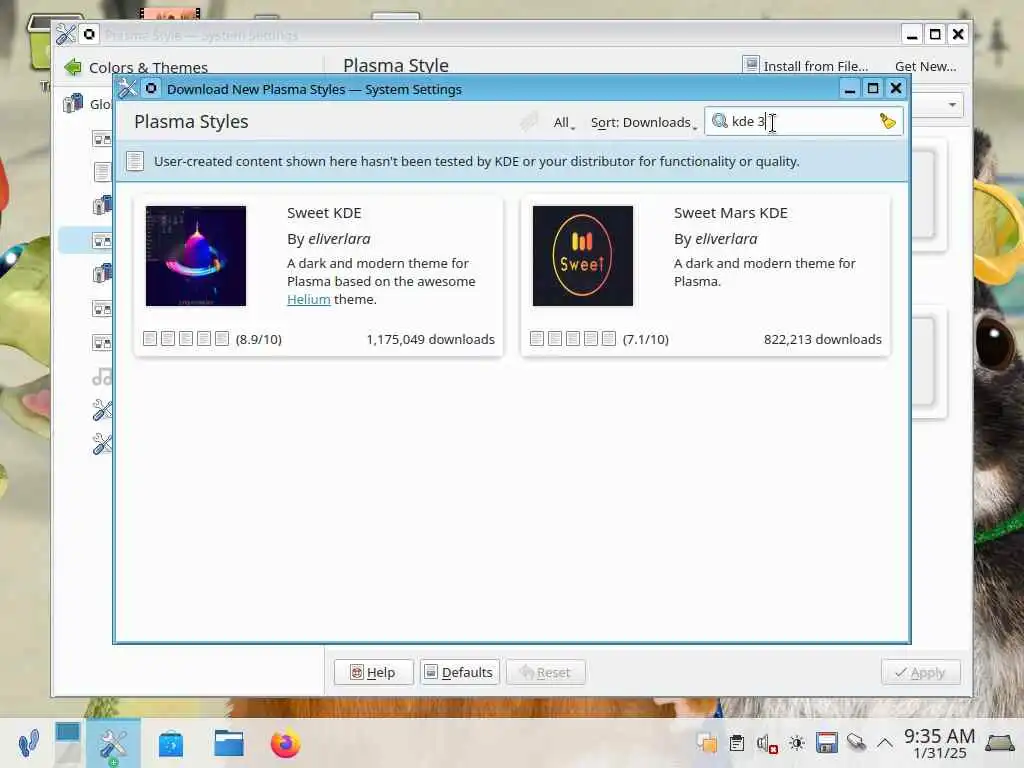Open the Sweet KDE thumbnail image

196,256
